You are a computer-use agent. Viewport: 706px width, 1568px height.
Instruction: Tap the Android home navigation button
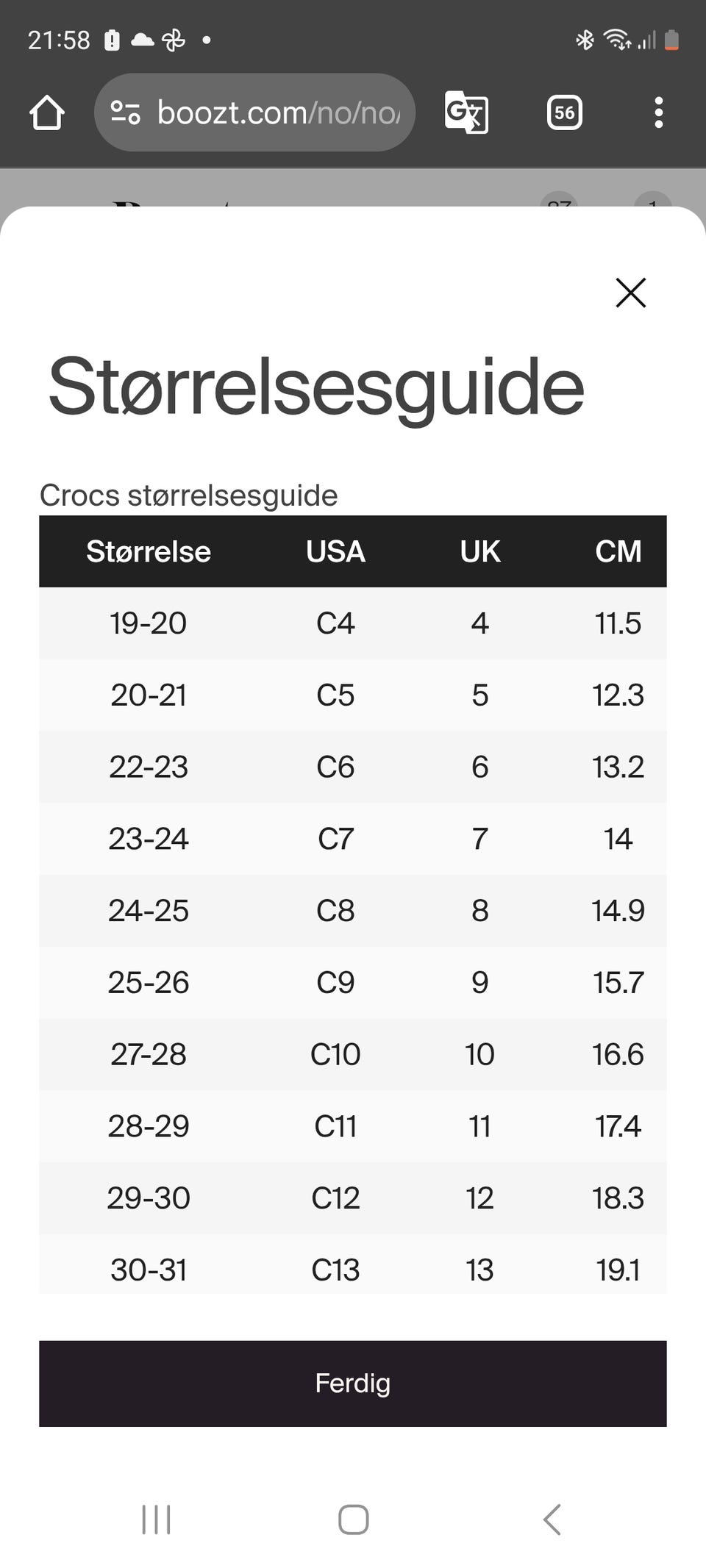[353, 1519]
